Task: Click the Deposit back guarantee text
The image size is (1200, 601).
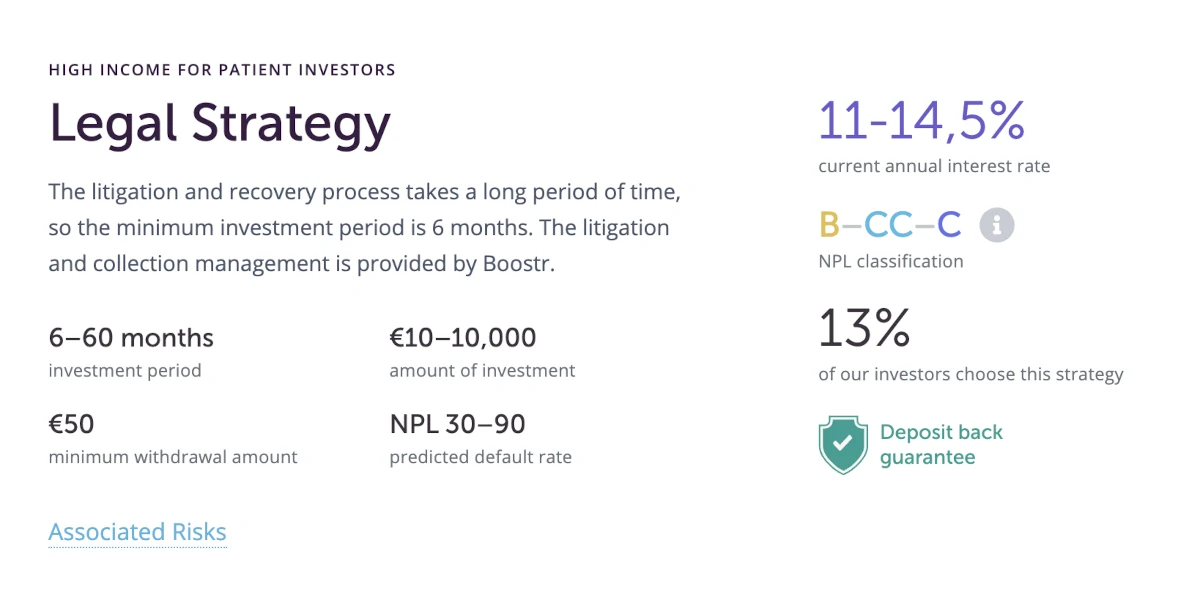Action: pos(941,445)
